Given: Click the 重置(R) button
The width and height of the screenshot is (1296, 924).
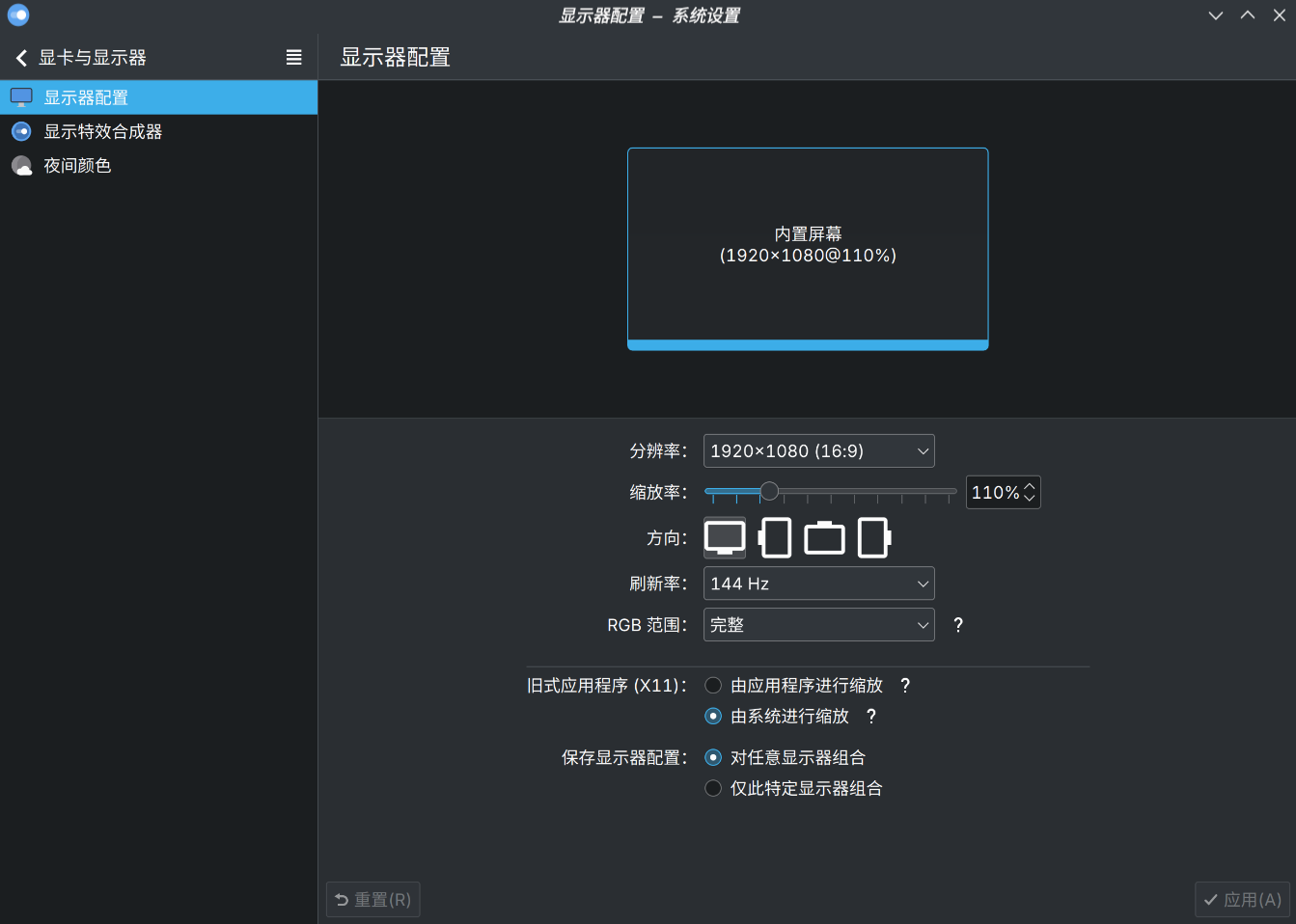Looking at the screenshot, I should [x=373, y=900].
